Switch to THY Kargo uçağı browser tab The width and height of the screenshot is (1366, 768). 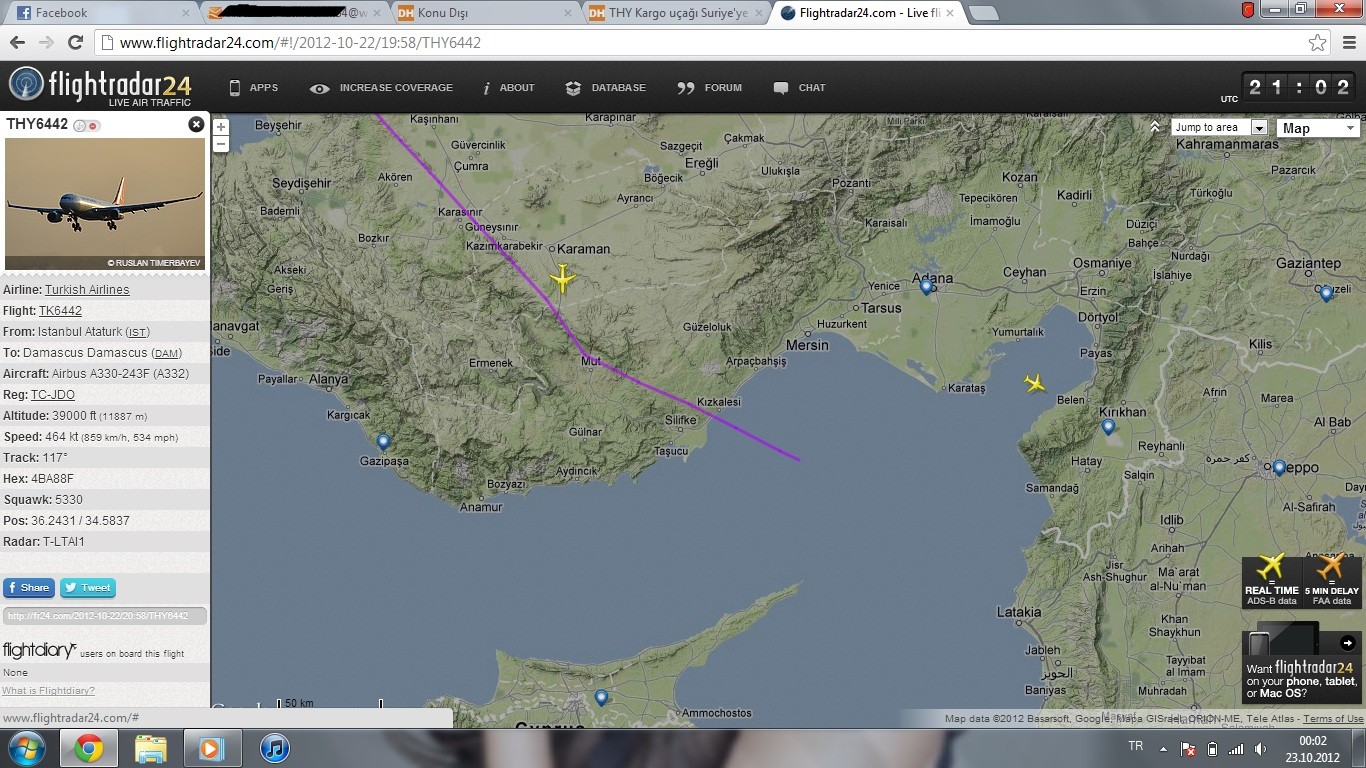click(x=675, y=13)
